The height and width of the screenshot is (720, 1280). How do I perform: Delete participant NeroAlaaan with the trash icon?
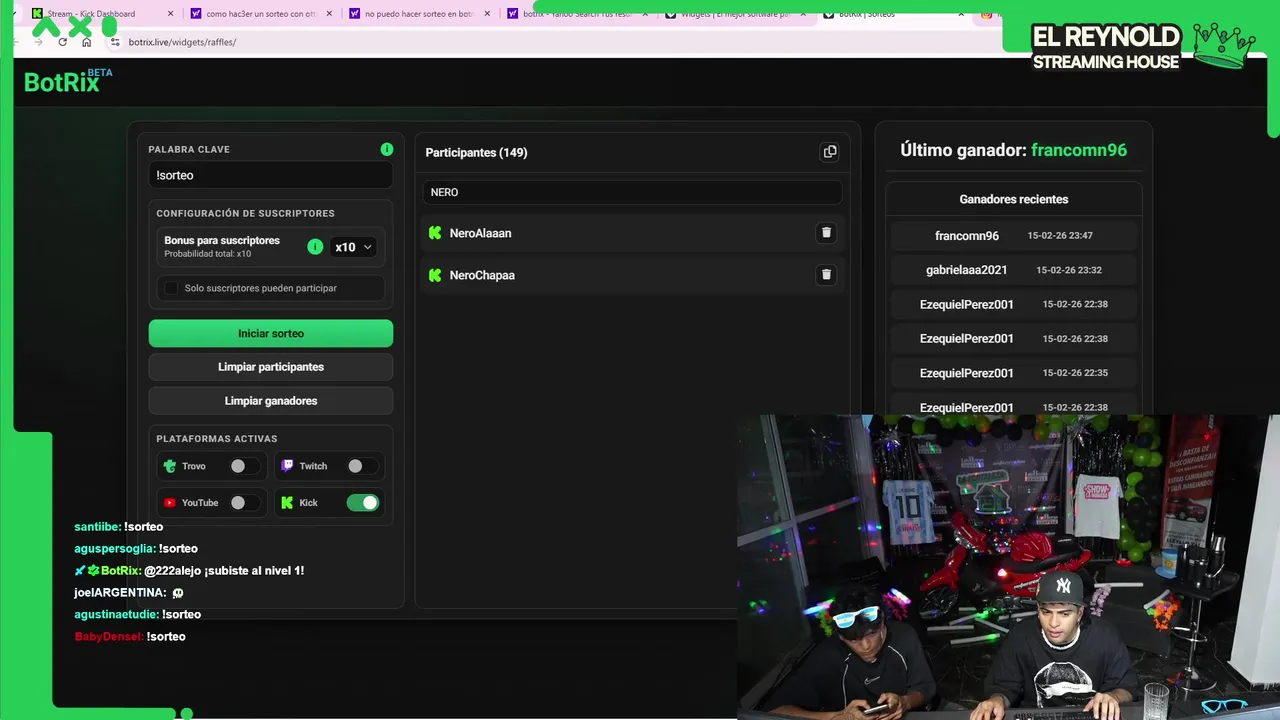tap(826, 233)
